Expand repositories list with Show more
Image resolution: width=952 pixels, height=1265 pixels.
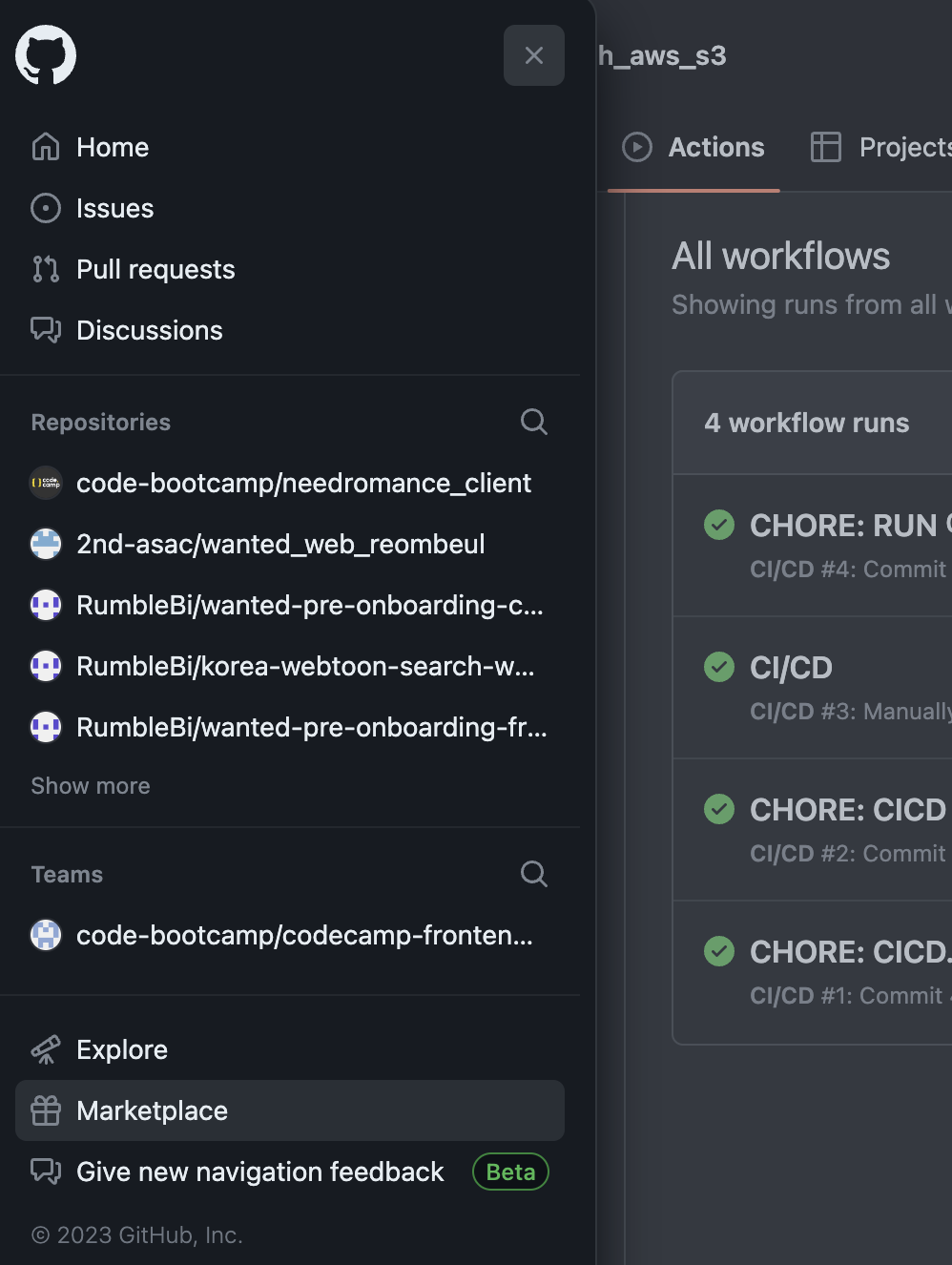point(91,786)
